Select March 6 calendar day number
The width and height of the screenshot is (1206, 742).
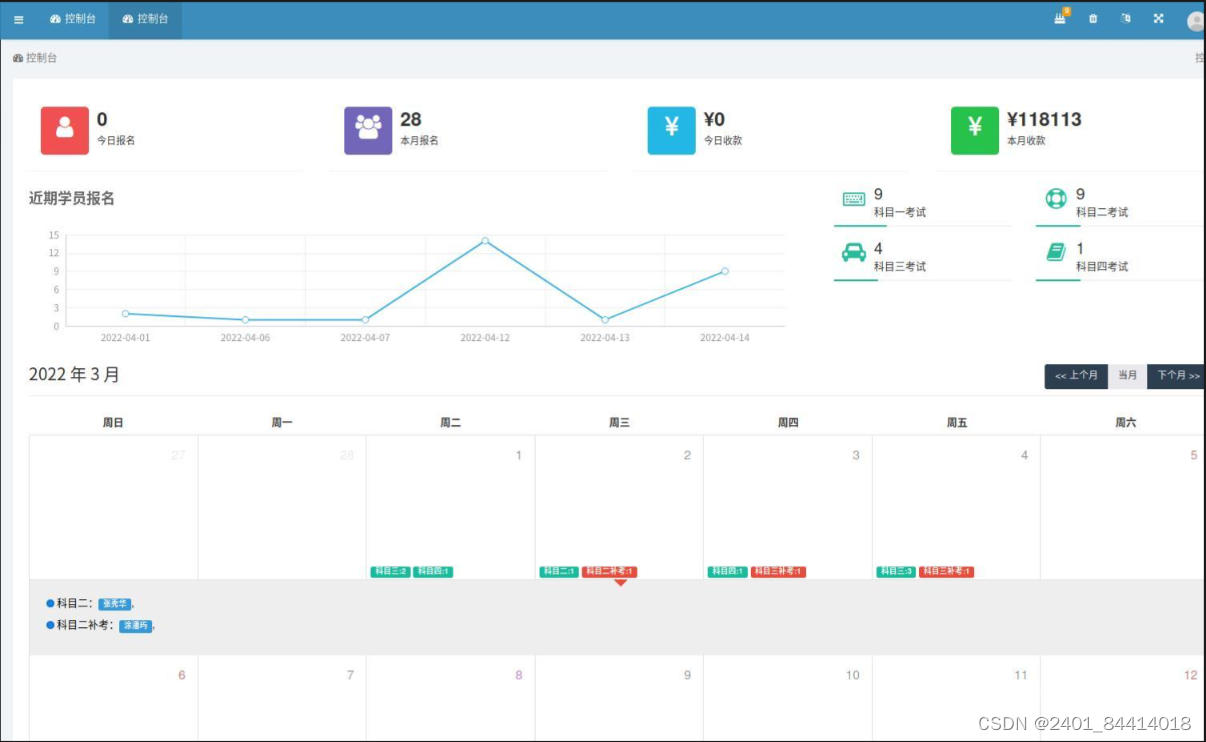point(181,675)
